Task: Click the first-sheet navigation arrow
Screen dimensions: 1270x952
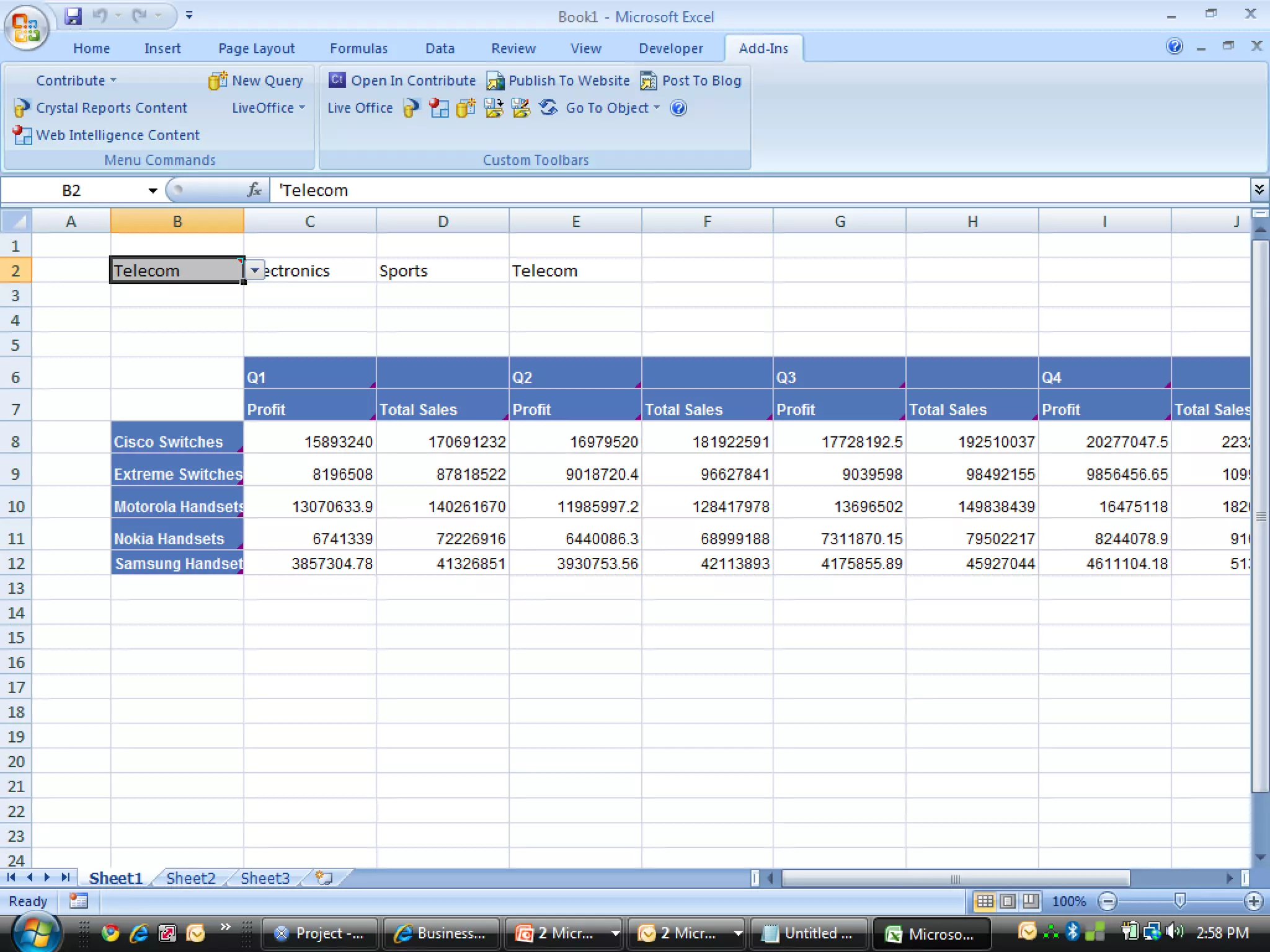Action: (x=11, y=878)
